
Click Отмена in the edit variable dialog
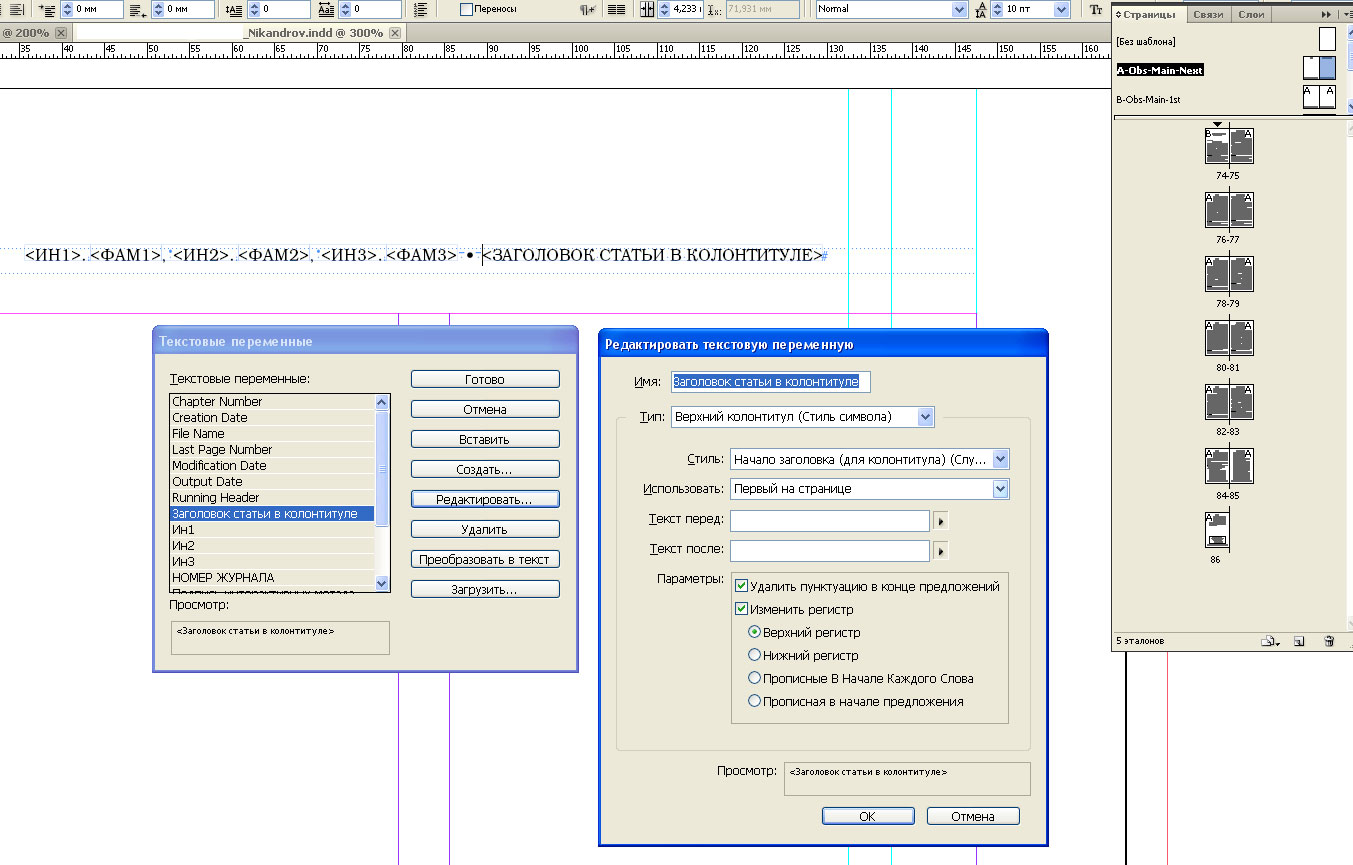point(973,817)
